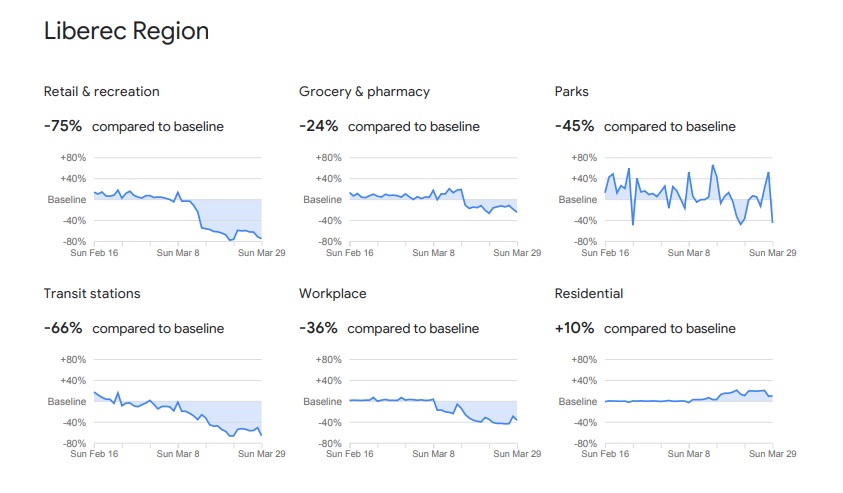This screenshot has width=843, height=493.
Task: Click Sun Mar 29 label under Transit chart
Action: click(263, 454)
